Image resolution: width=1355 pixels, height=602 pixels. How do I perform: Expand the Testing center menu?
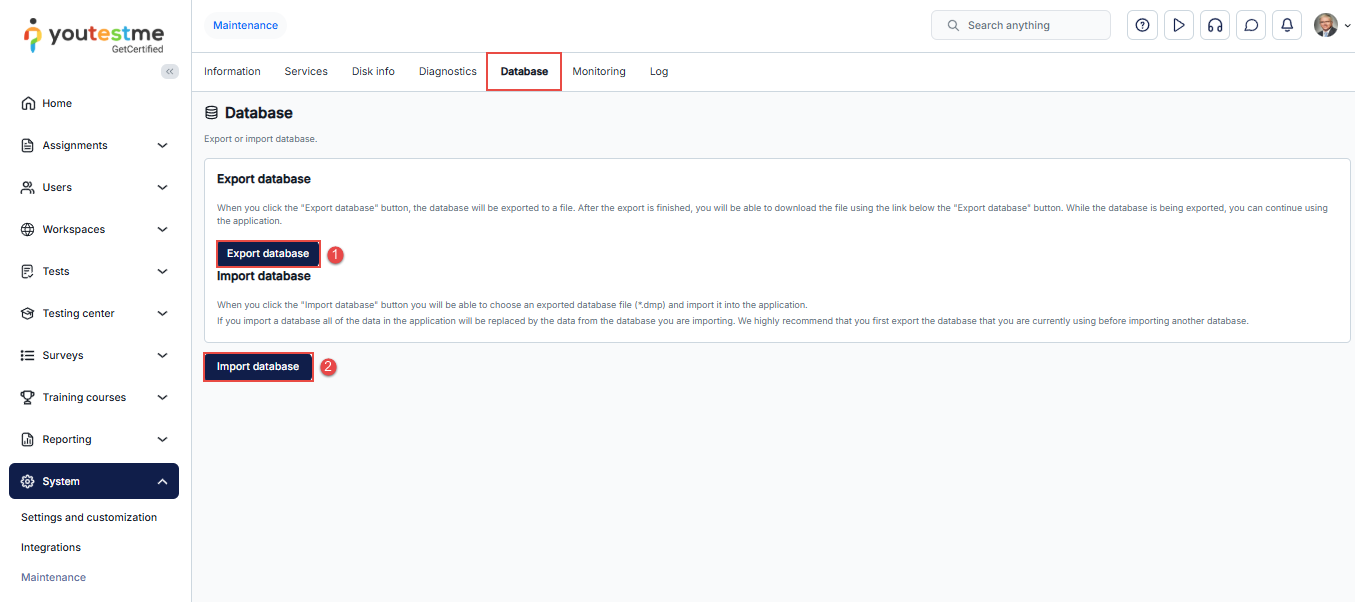coord(94,313)
